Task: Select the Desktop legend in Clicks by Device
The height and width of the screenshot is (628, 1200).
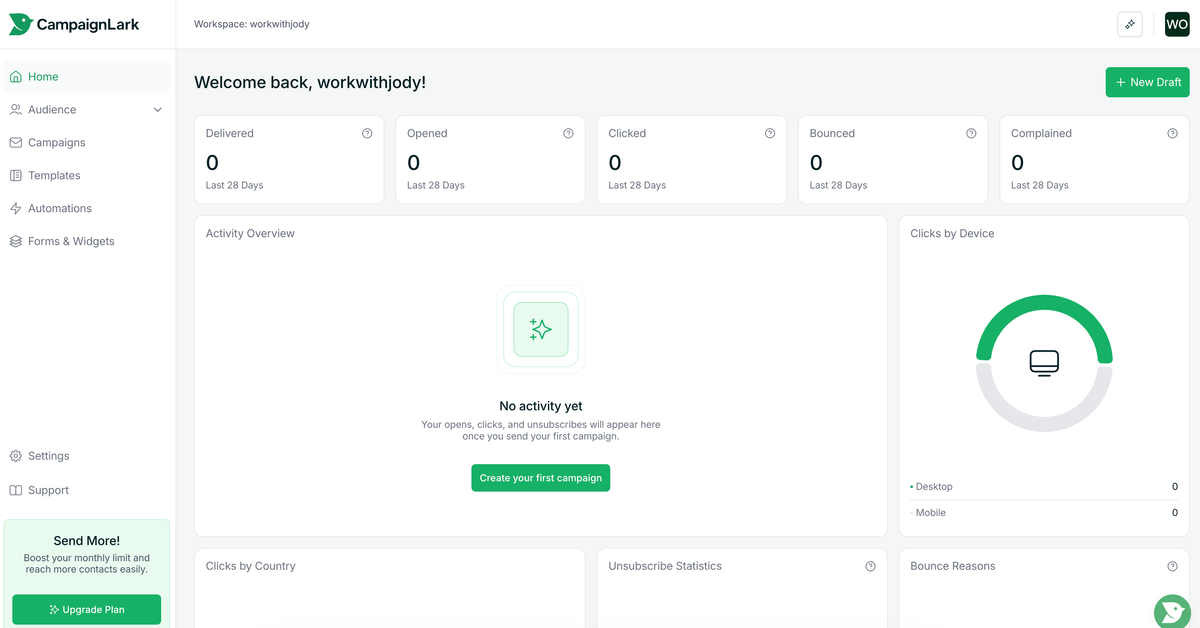Action: point(931,486)
